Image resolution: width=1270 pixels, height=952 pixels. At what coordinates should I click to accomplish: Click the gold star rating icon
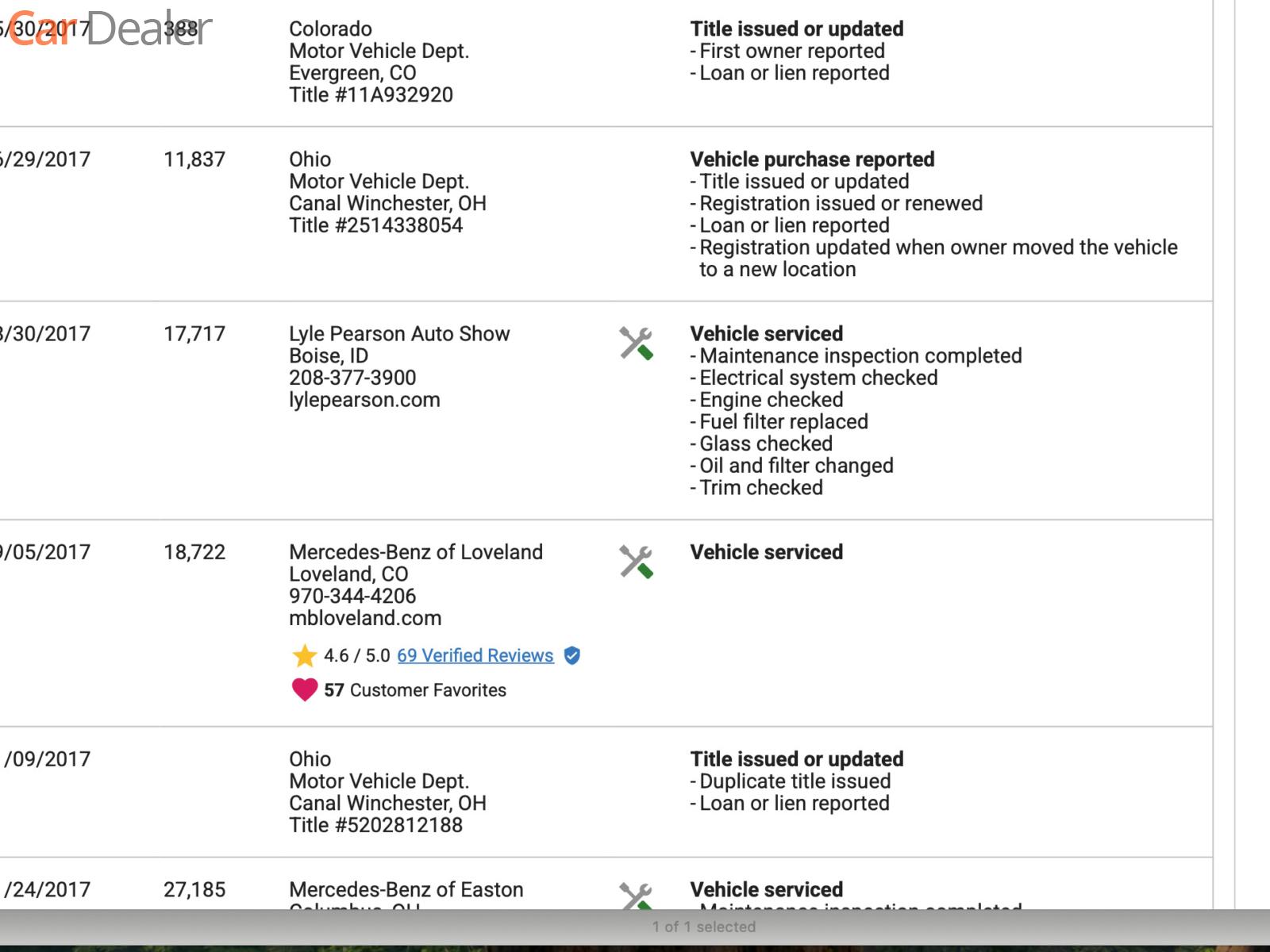click(x=304, y=655)
